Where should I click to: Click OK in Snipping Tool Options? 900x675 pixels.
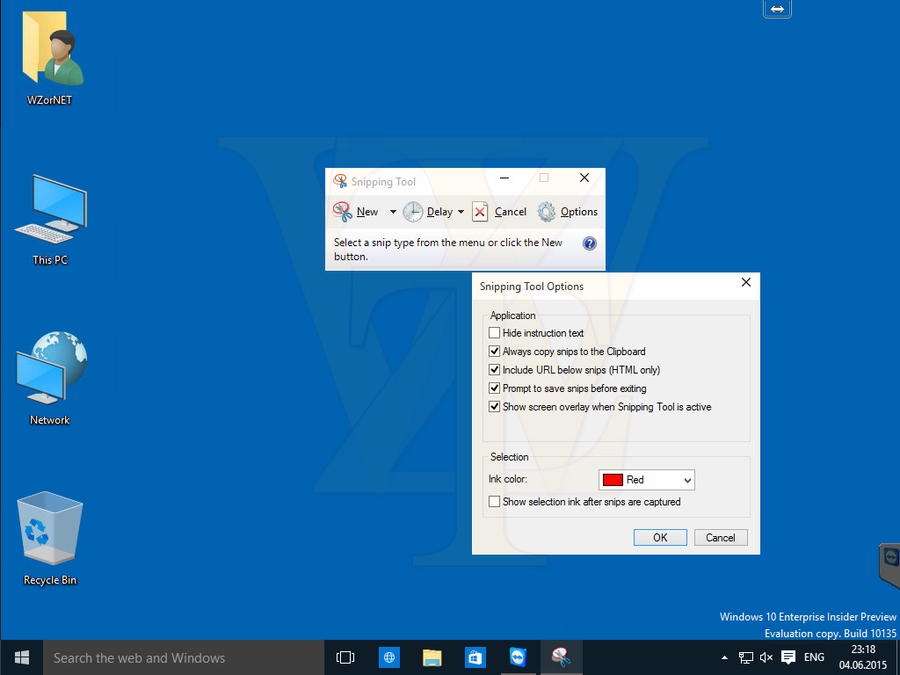click(x=660, y=537)
